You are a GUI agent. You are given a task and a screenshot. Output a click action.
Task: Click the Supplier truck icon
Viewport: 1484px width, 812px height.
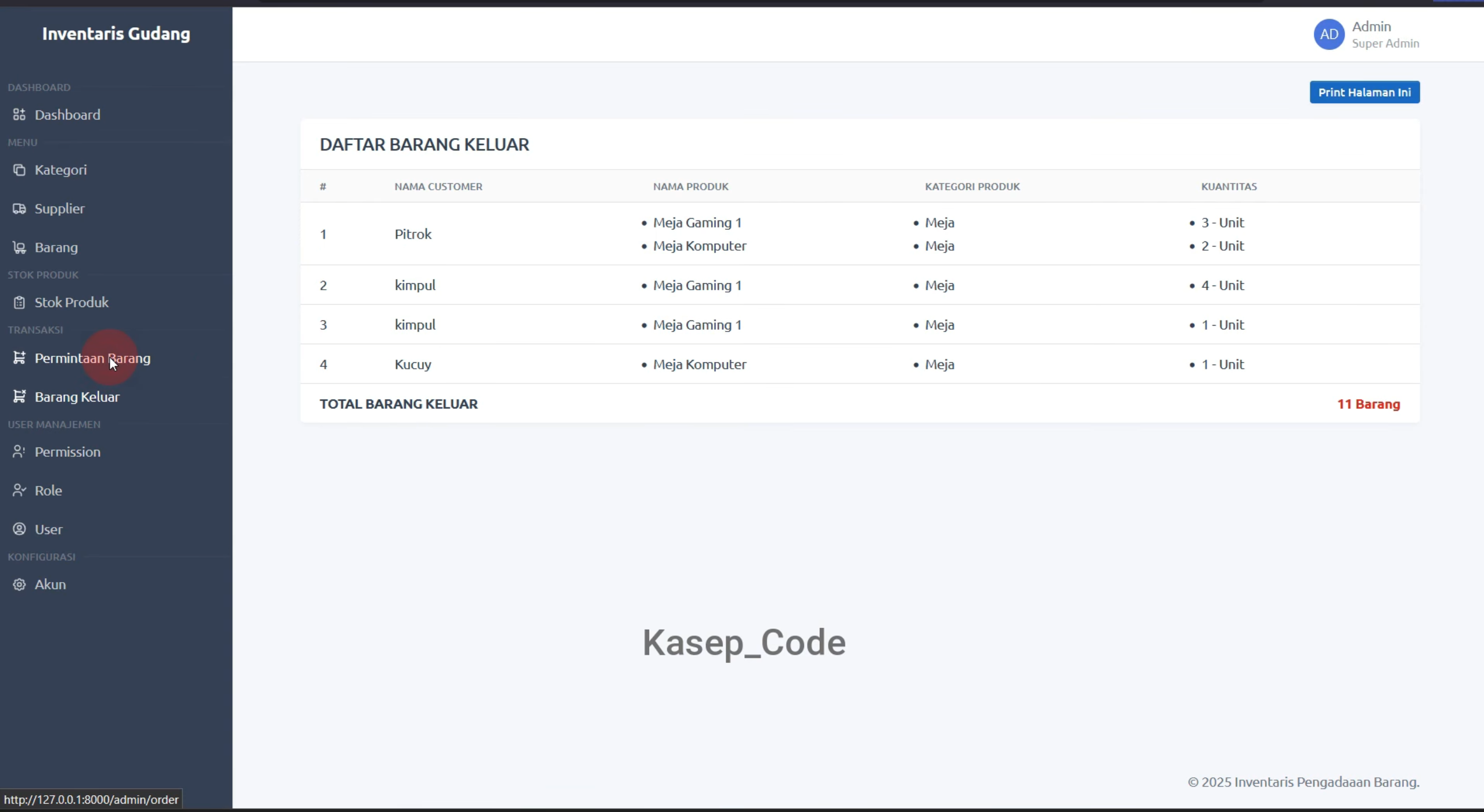coord(19,208)
